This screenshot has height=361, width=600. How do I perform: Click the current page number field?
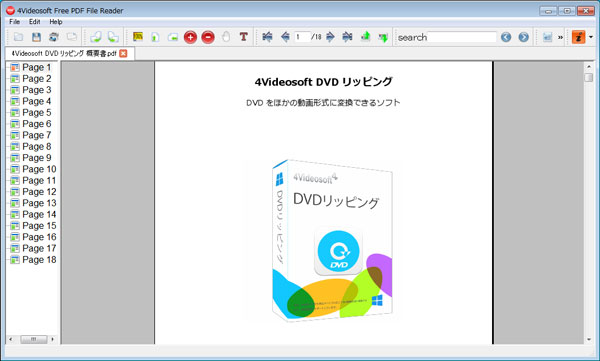coord(302,37)
